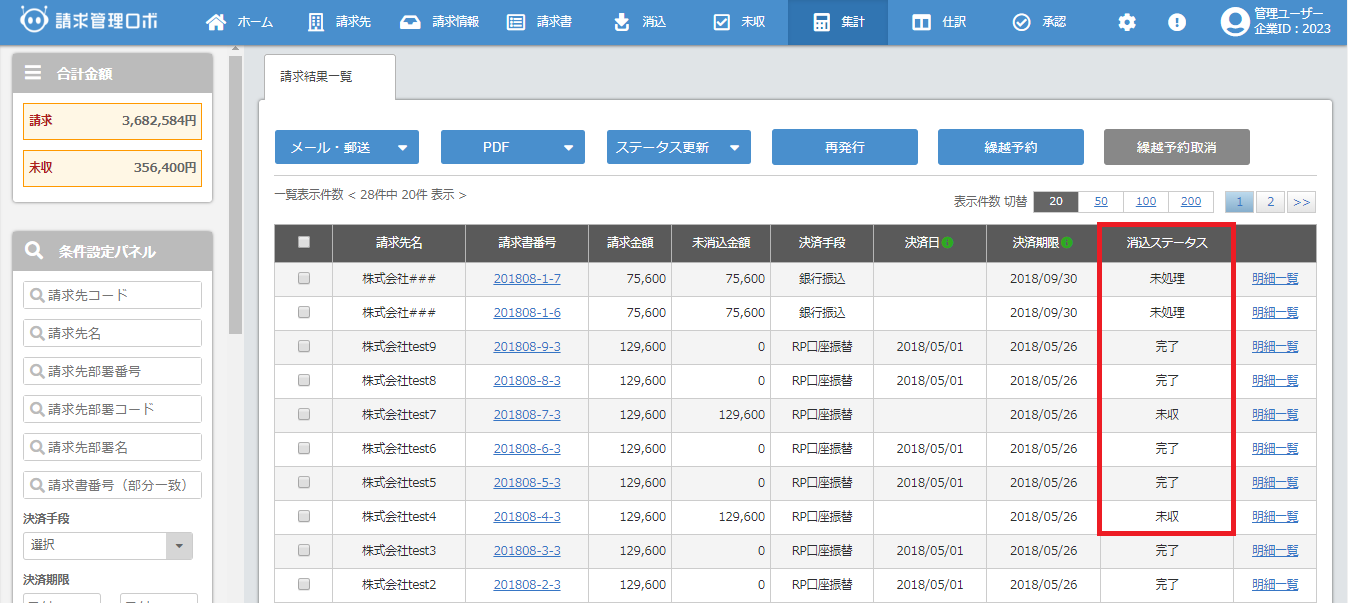Click the 条件設定パネル magnifier icon

pyautogui.click(x=33, y=251)
